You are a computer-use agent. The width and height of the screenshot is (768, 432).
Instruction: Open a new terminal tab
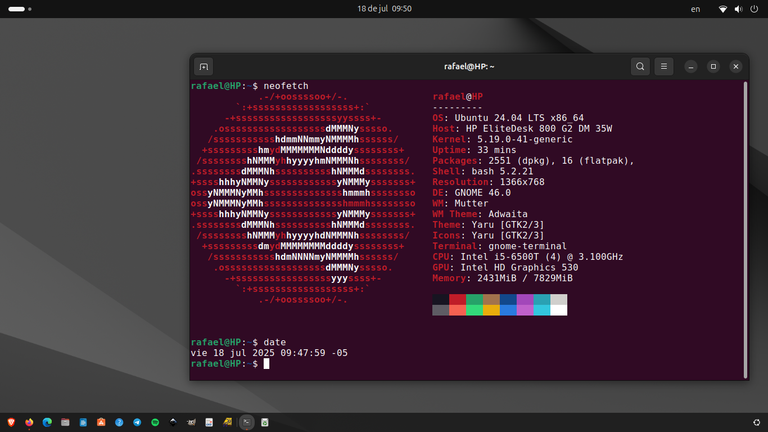(x=204, y=67)
